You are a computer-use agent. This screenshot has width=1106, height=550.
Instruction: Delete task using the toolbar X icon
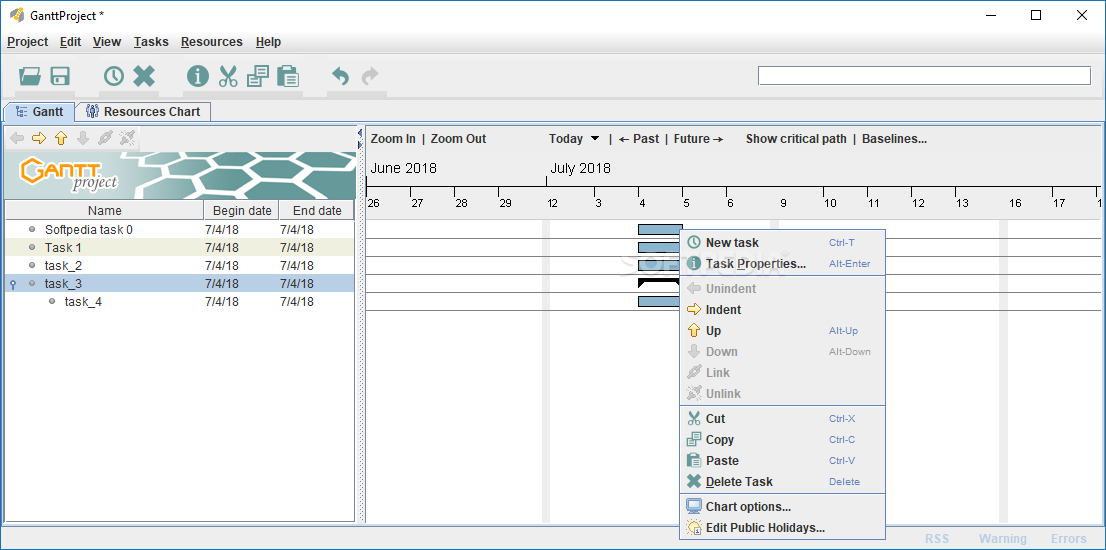(x=144, y=76)
